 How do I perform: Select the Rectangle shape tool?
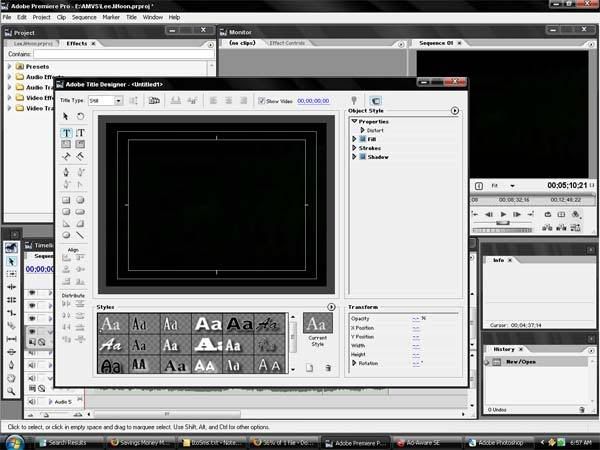coord(66,199)
